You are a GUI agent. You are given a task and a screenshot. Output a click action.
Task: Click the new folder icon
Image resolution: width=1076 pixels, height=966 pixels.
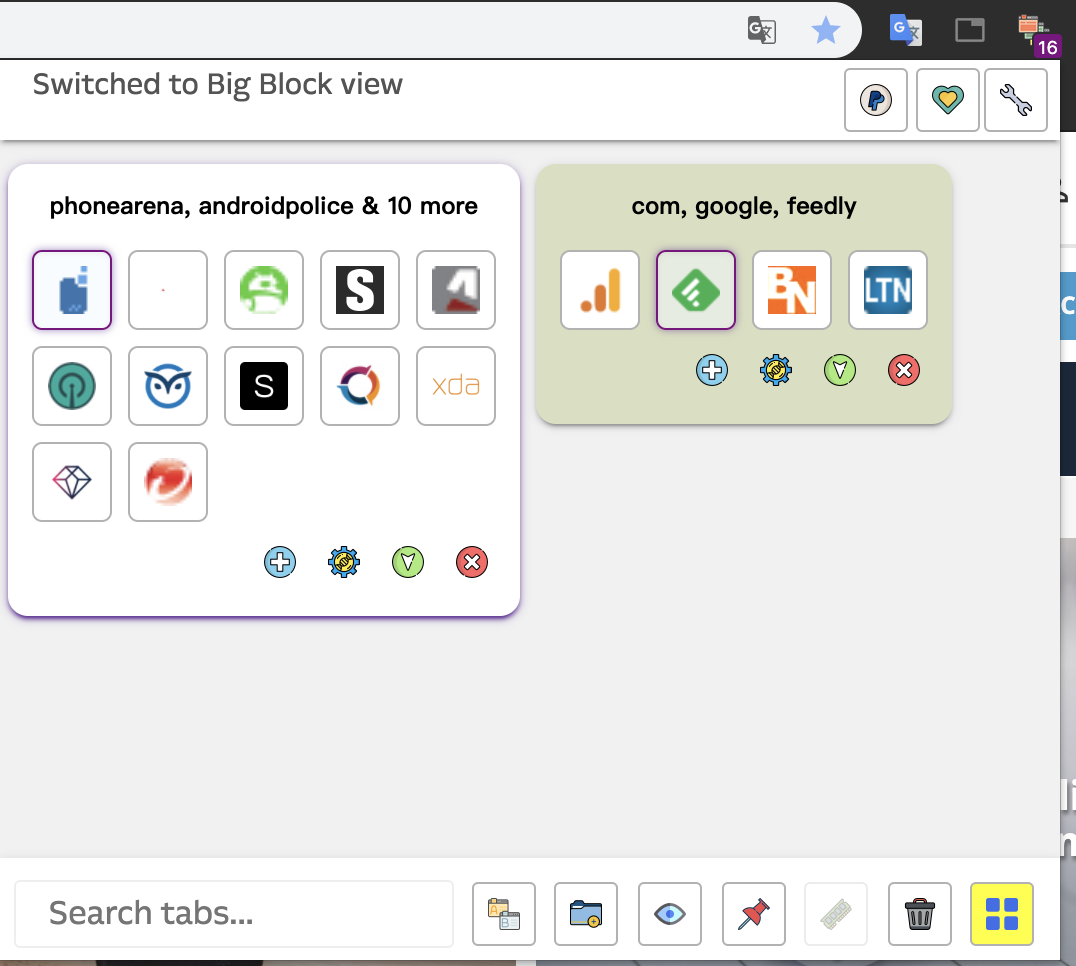point(586,913)
